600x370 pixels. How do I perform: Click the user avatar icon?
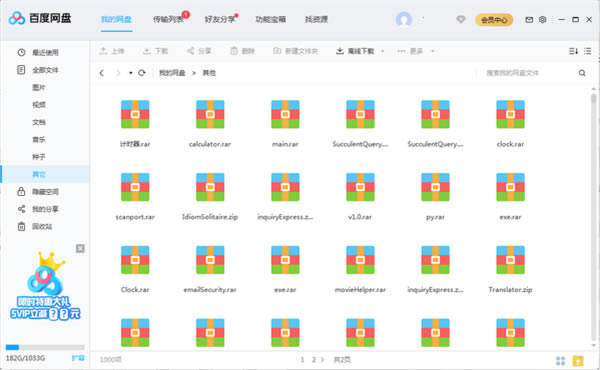tap(404, 20)
